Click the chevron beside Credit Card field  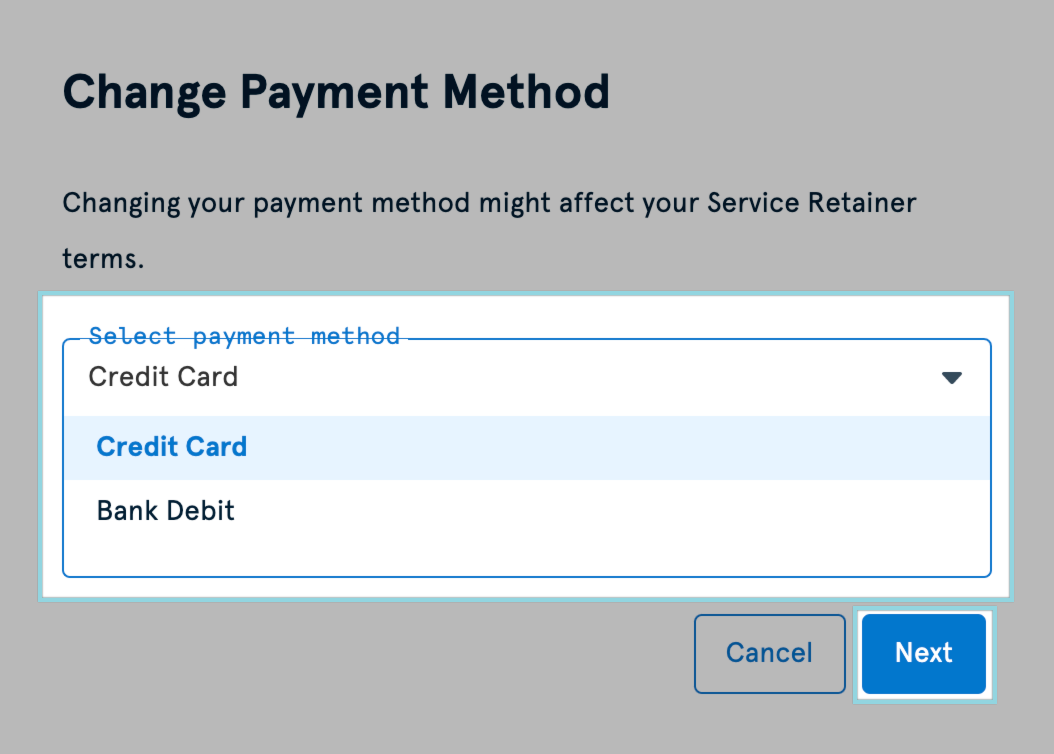pos(952,377)
